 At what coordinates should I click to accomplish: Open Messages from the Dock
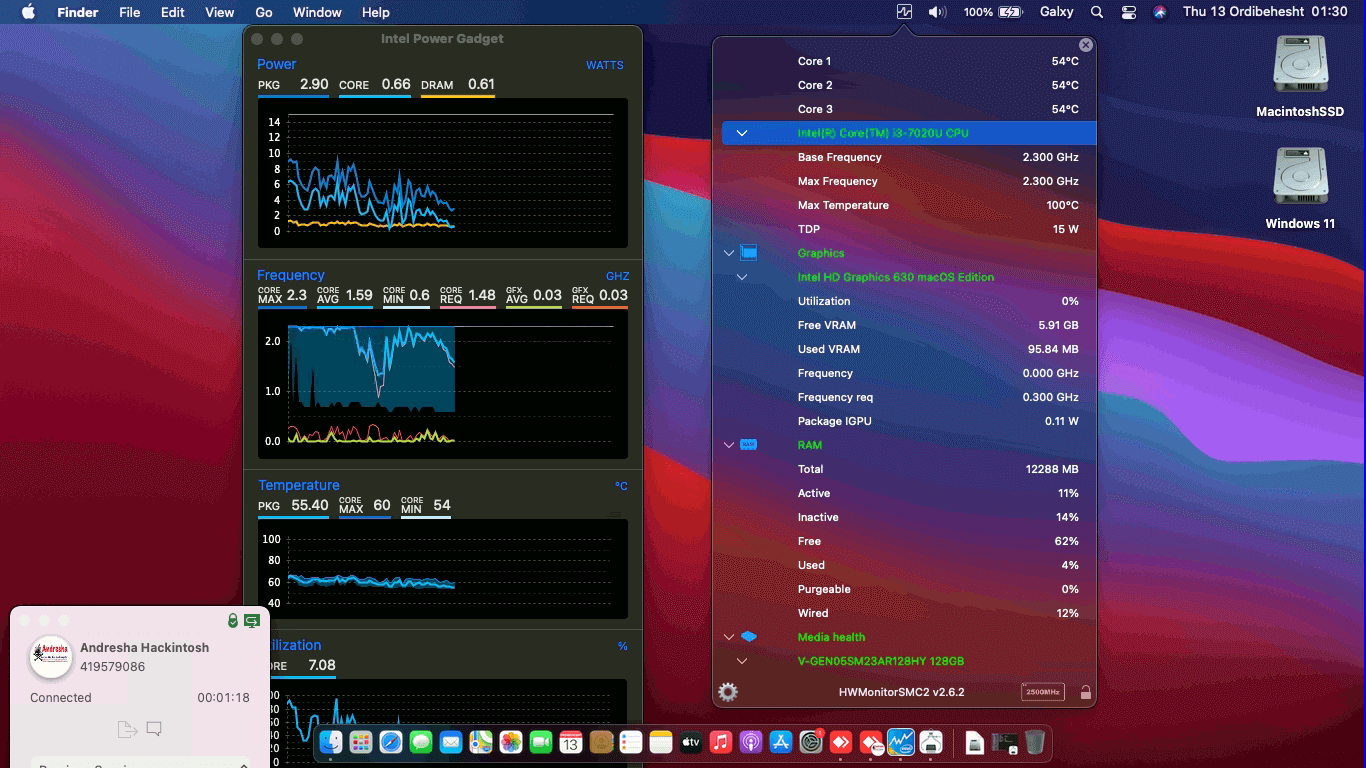coord(421,742)
